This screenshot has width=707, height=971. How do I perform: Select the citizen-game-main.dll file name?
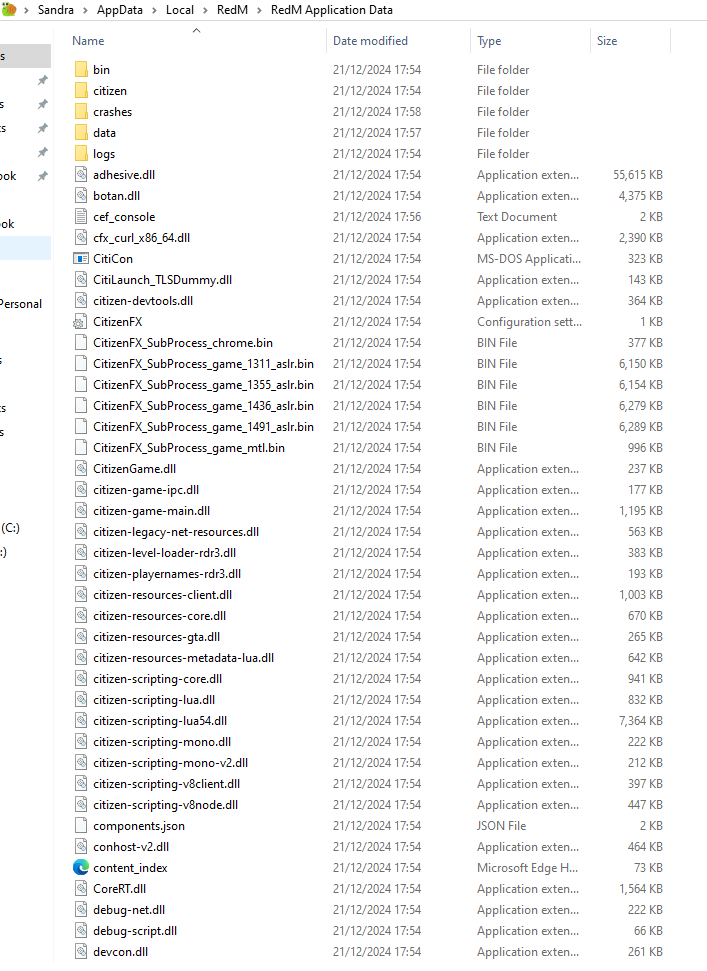tap(152, 511)
